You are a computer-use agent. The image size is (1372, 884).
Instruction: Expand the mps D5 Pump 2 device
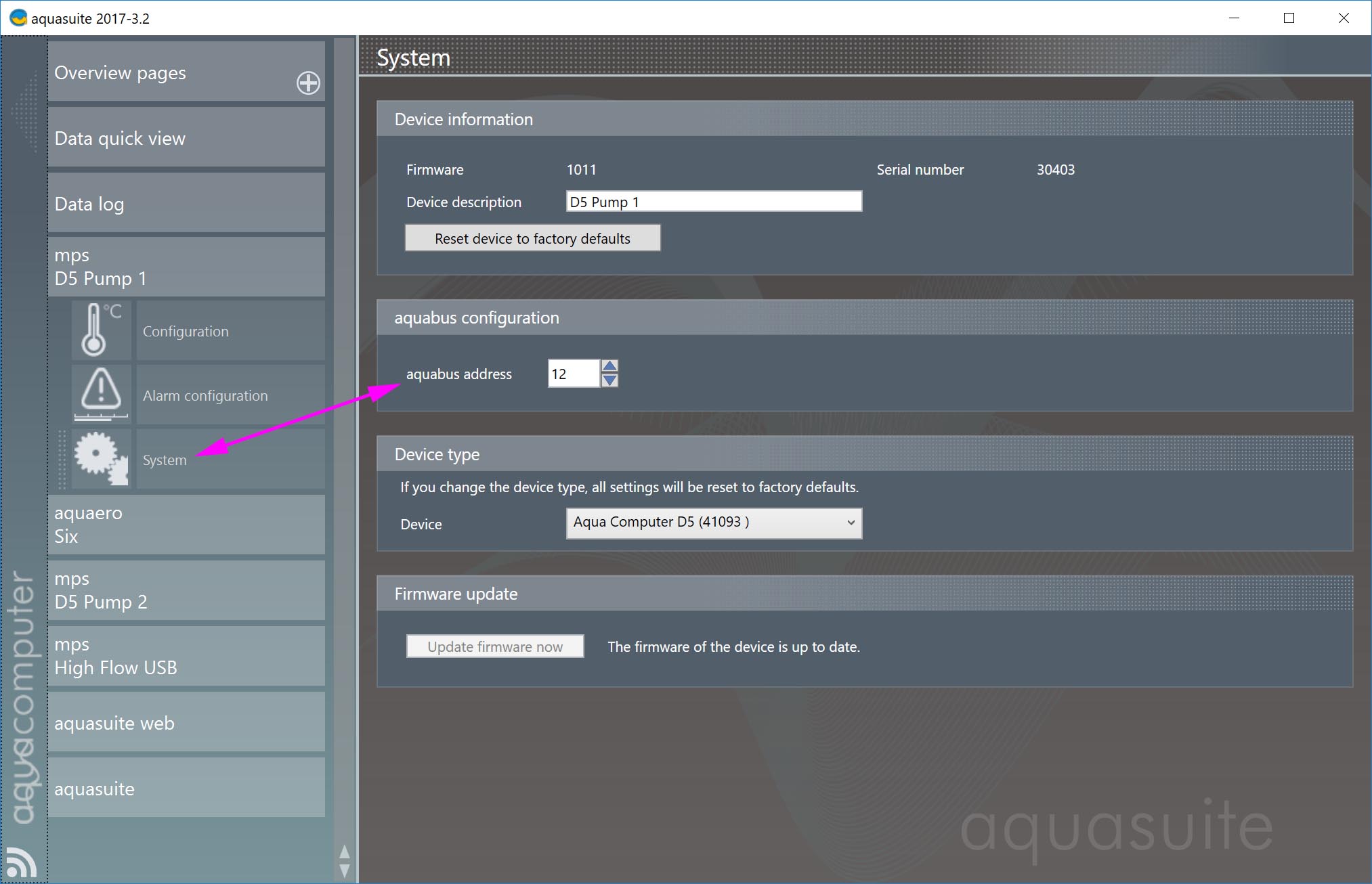pos(186,590)
